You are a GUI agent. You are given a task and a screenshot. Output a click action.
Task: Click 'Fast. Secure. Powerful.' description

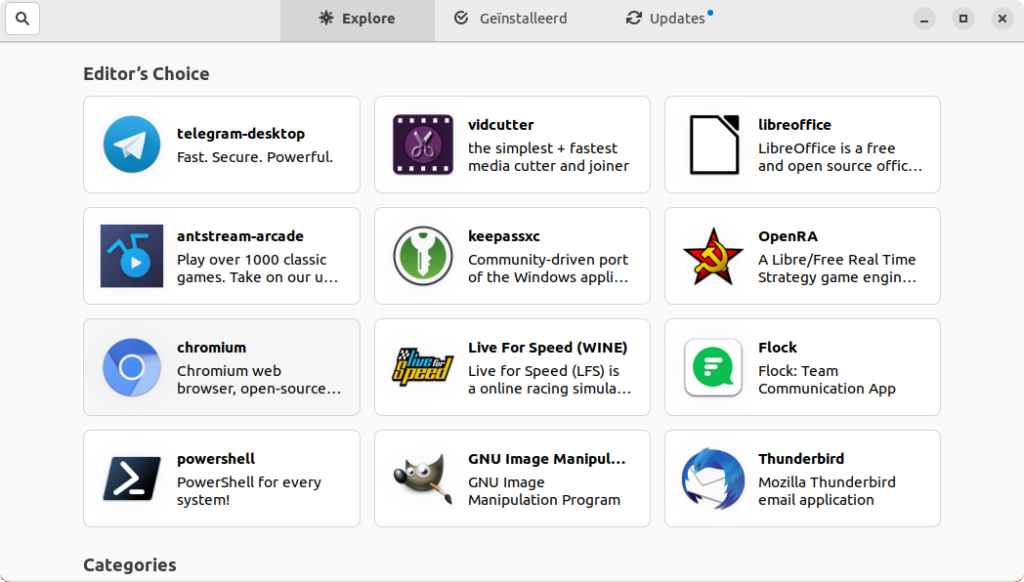(255, 157)
